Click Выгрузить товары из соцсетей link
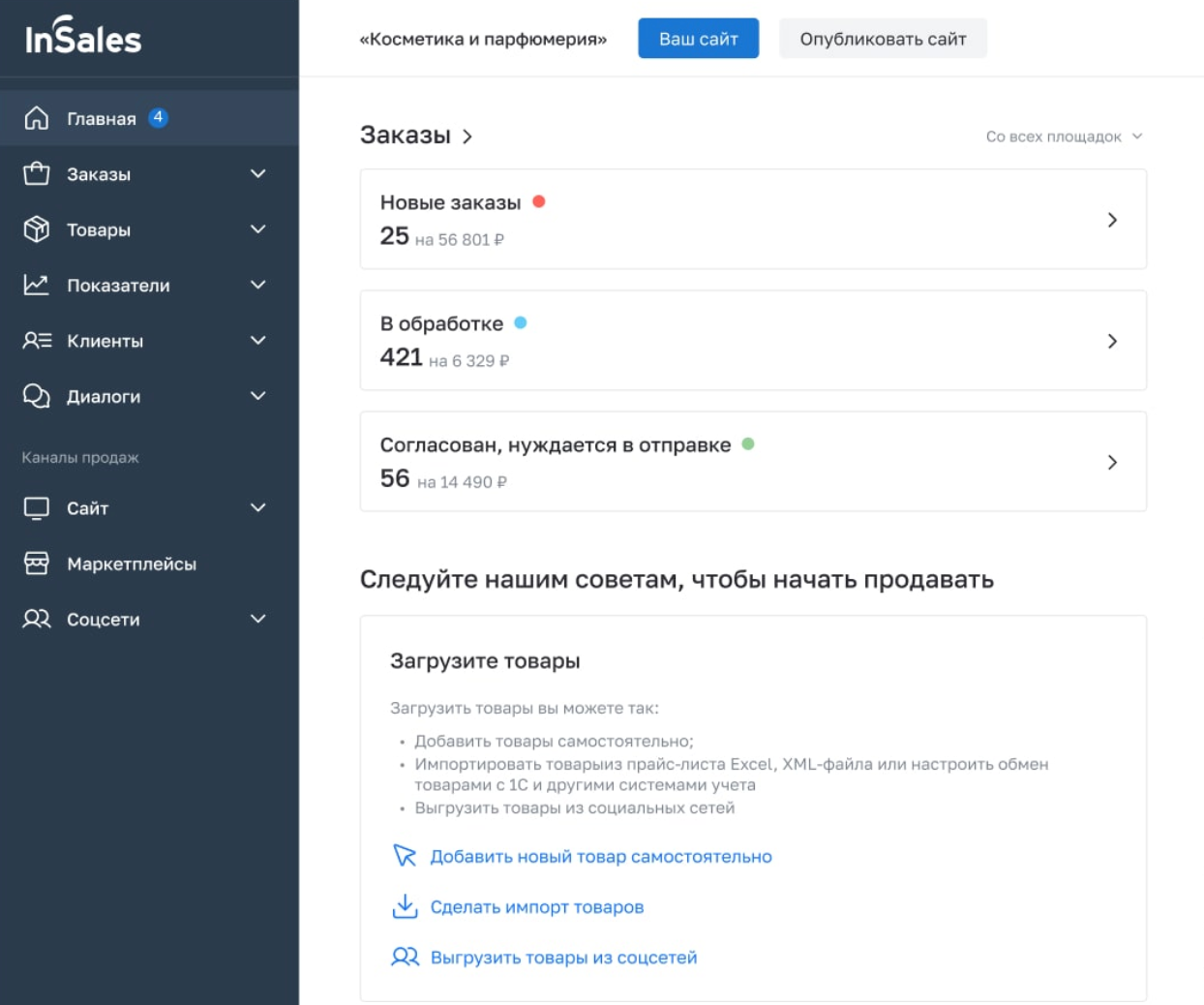 [x=563, y=958]
